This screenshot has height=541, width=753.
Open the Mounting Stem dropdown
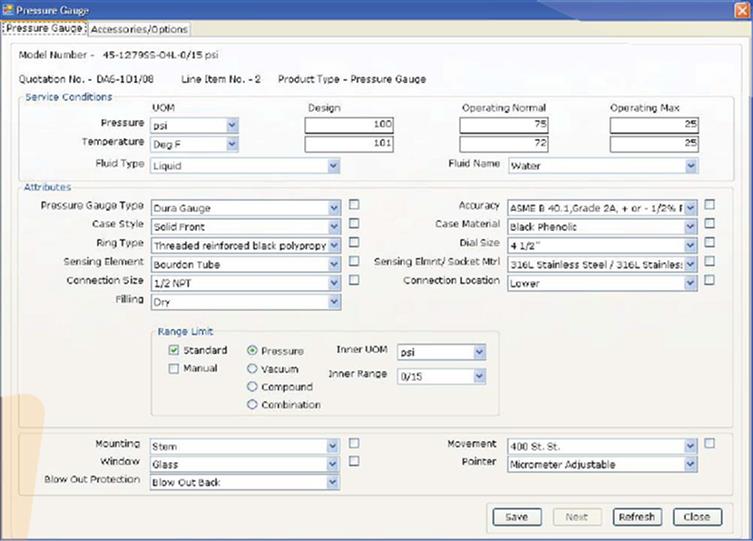click(x=244, y=446)
